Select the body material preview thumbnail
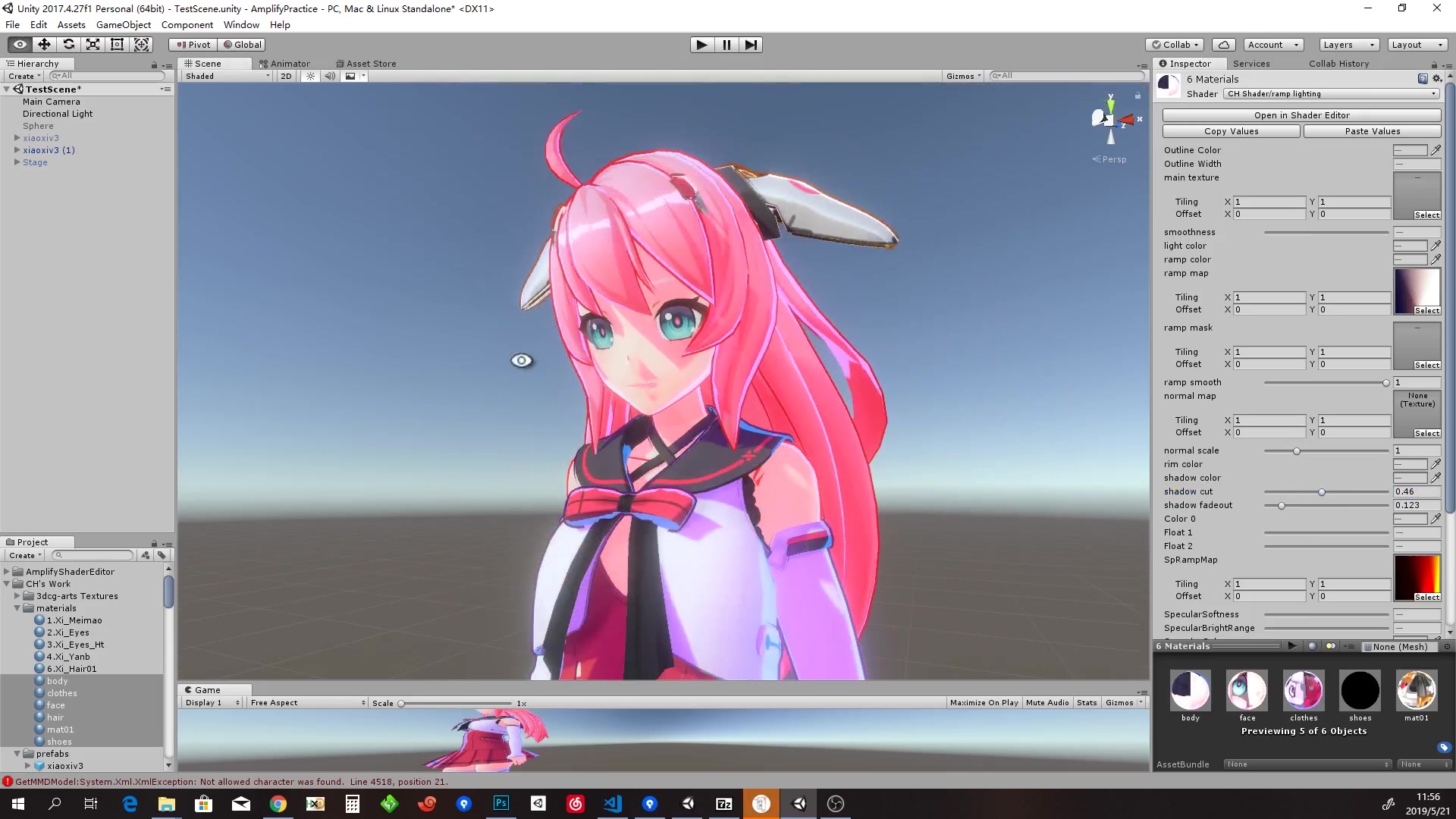 click(1191, 689)
